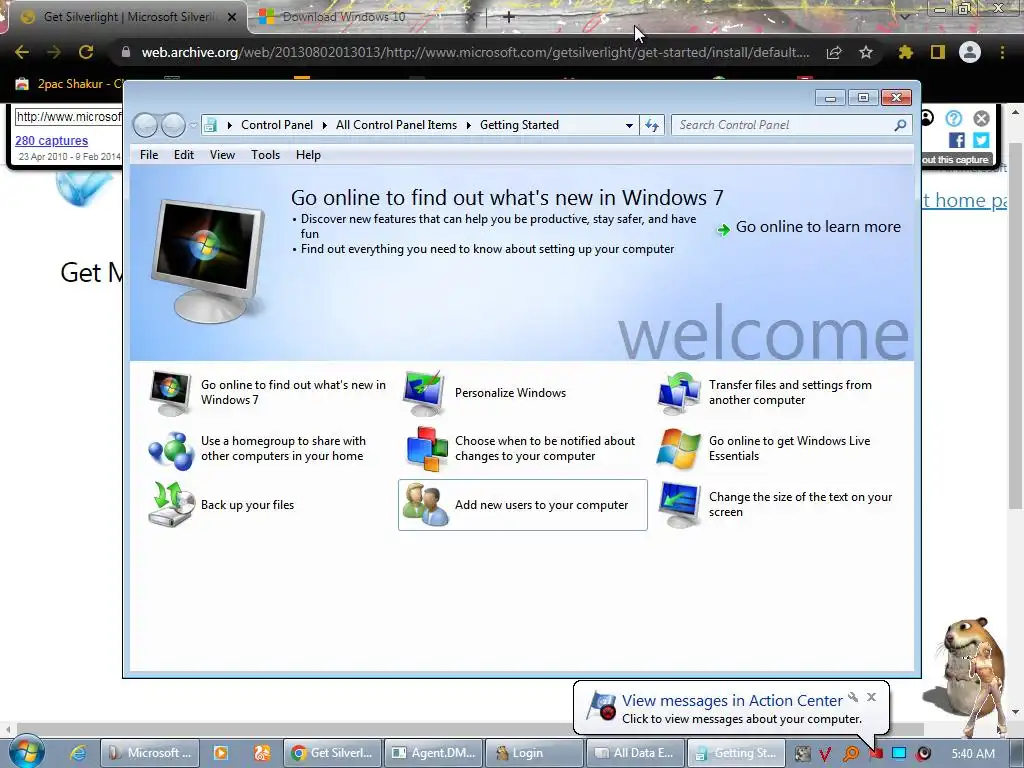Open View messages in Action Center balloon

tap(732, 701)
